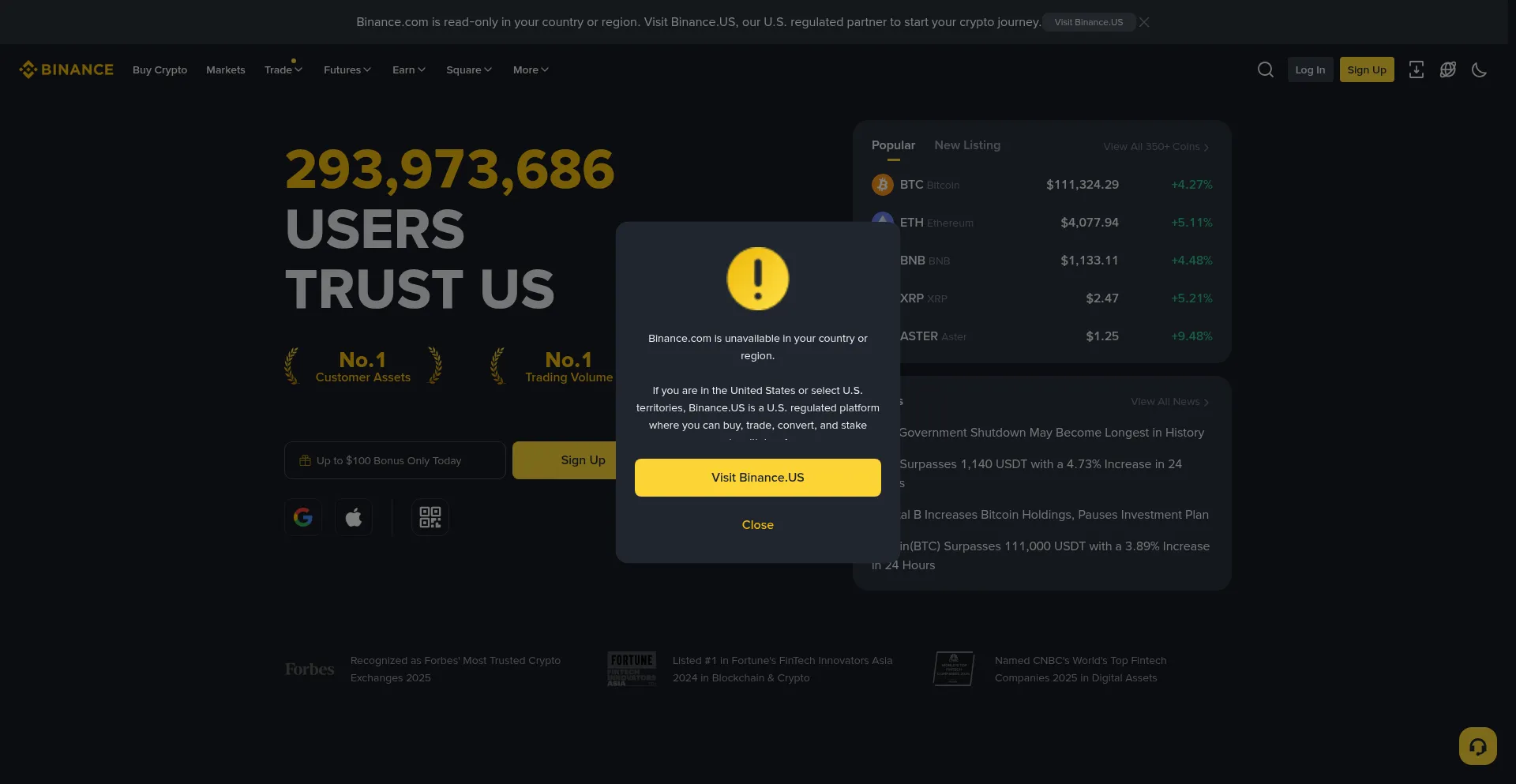The image size is (1516, 784).
Task: Click the yellow Visit Binance.US button
Action: 758,478
